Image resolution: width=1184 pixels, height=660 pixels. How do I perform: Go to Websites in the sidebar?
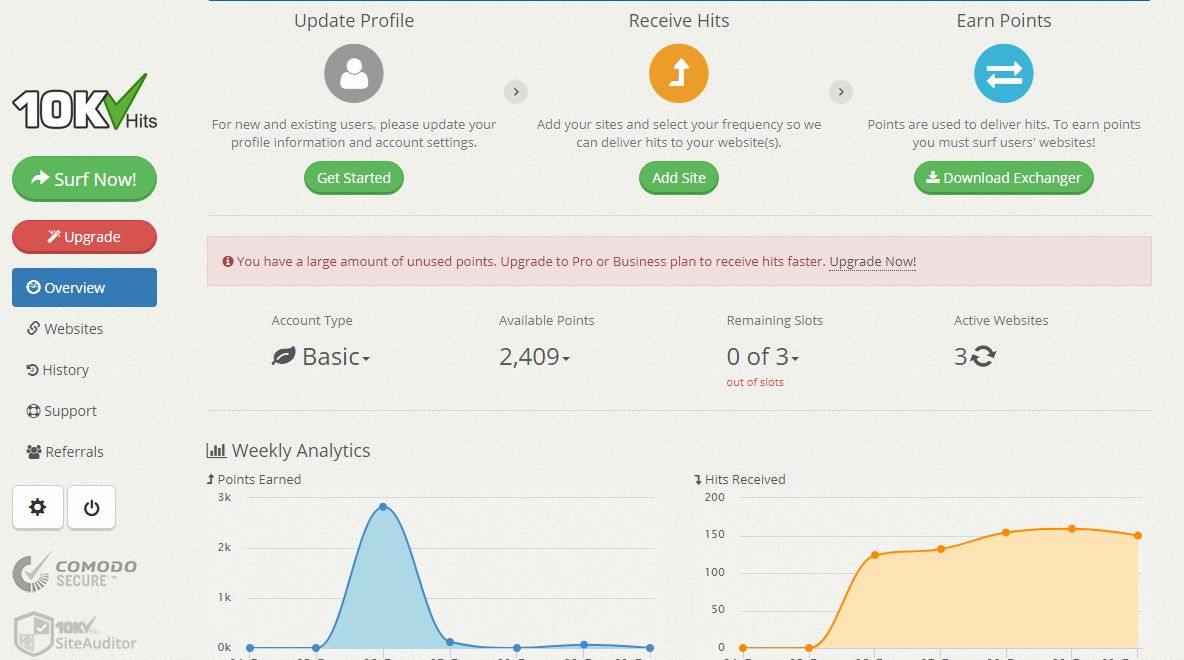coord(65,328)
